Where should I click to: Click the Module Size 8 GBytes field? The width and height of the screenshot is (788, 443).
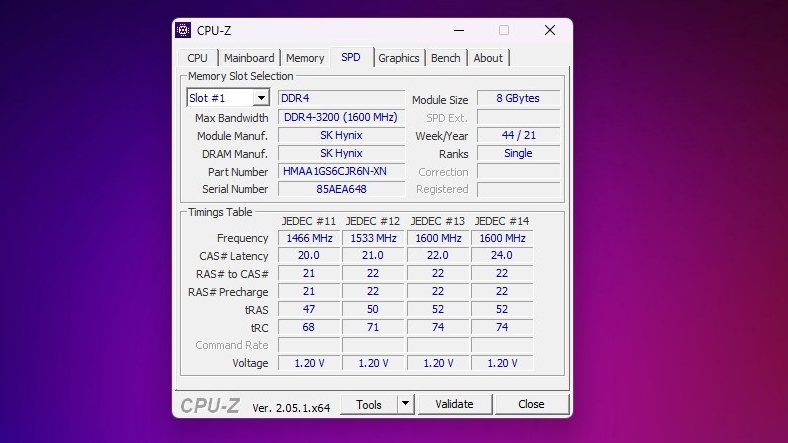tap(518, 99)
